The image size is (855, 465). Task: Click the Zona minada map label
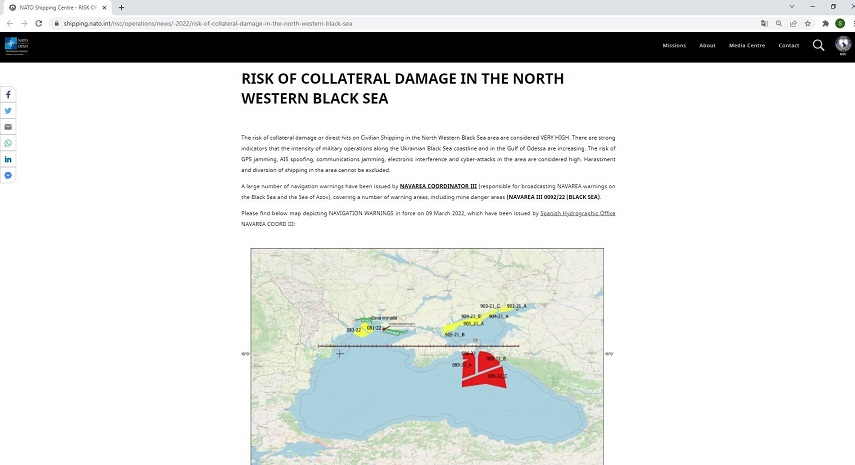384,318
